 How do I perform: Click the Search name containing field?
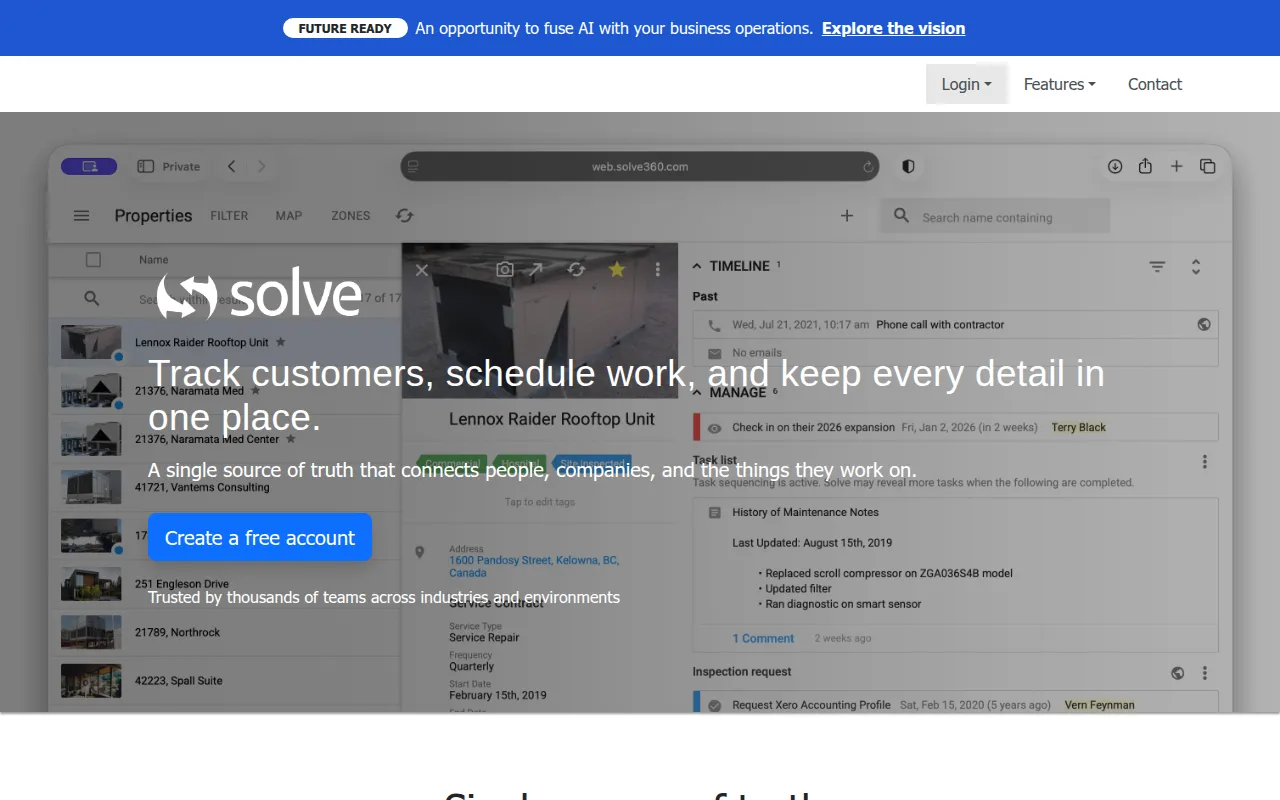point(995,216)
